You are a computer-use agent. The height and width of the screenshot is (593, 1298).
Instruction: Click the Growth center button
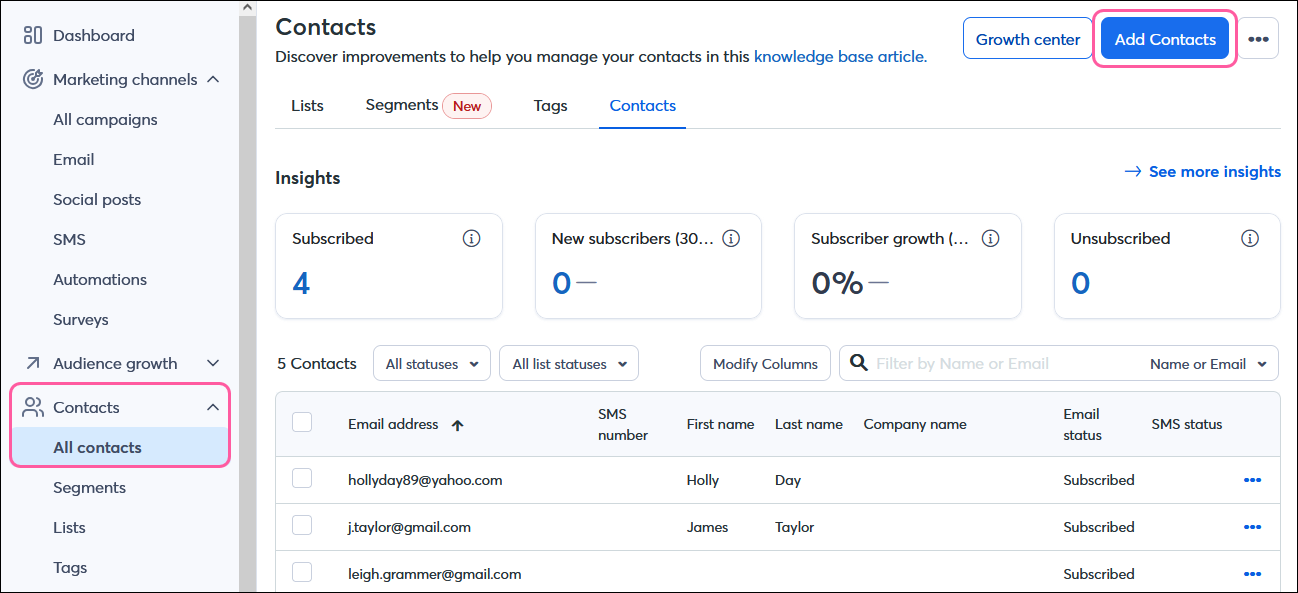tap(1028, 39)
